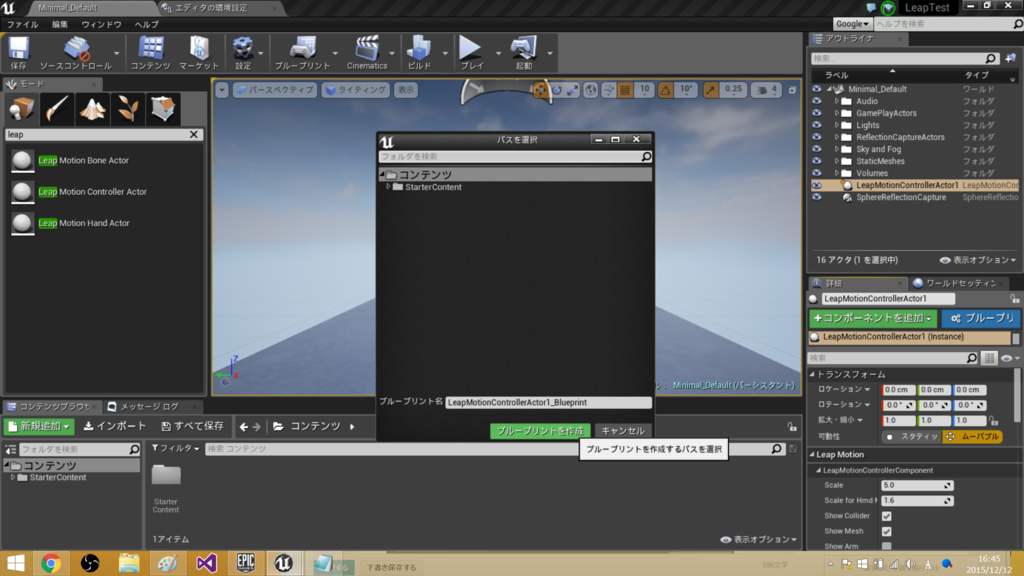Maximize viewport using the restore icon
This screenshot has width=1024, height=576.
click(x=792, y=90)
